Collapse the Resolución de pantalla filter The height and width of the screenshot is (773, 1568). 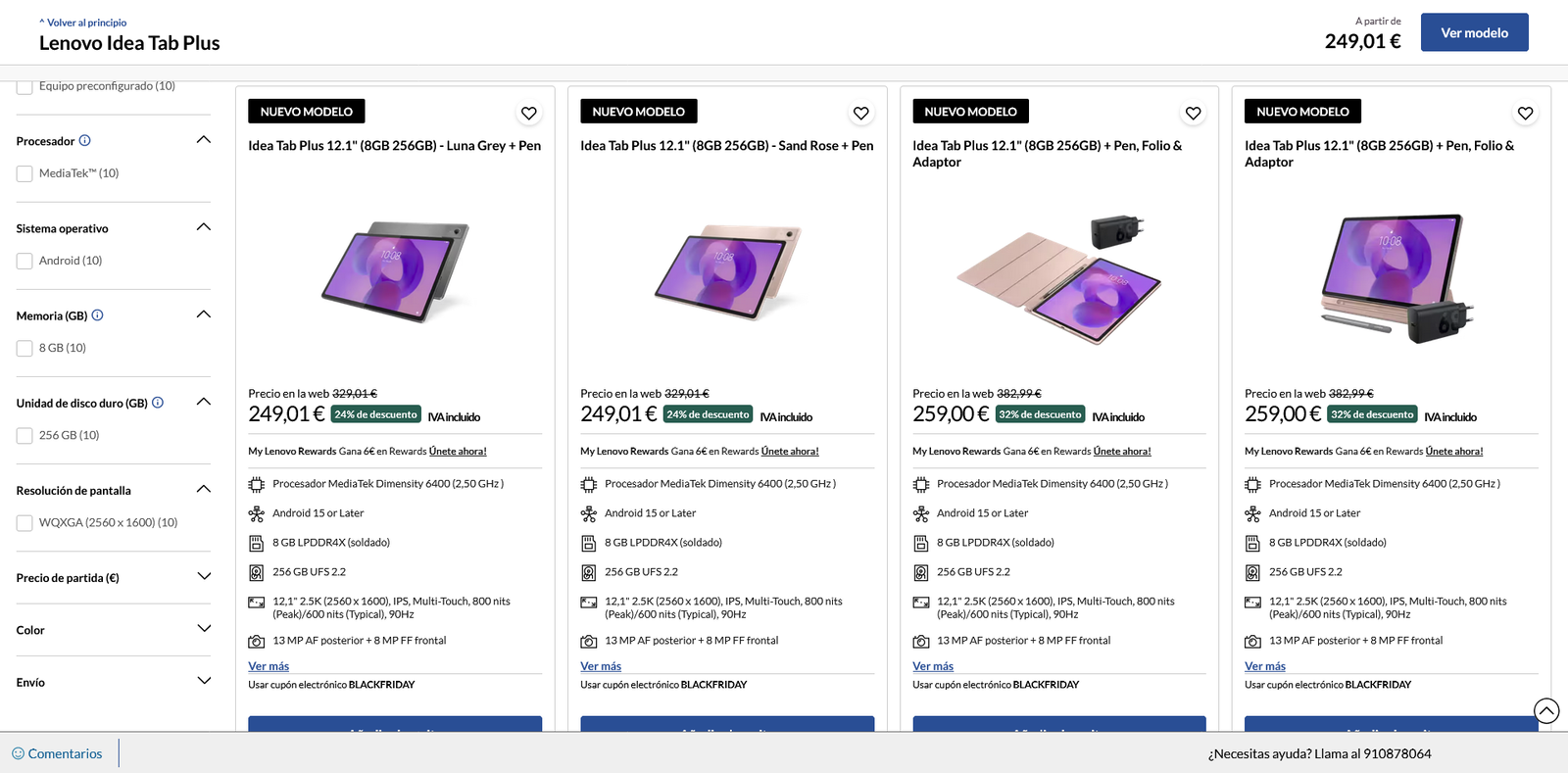click(x=203, y=488)
